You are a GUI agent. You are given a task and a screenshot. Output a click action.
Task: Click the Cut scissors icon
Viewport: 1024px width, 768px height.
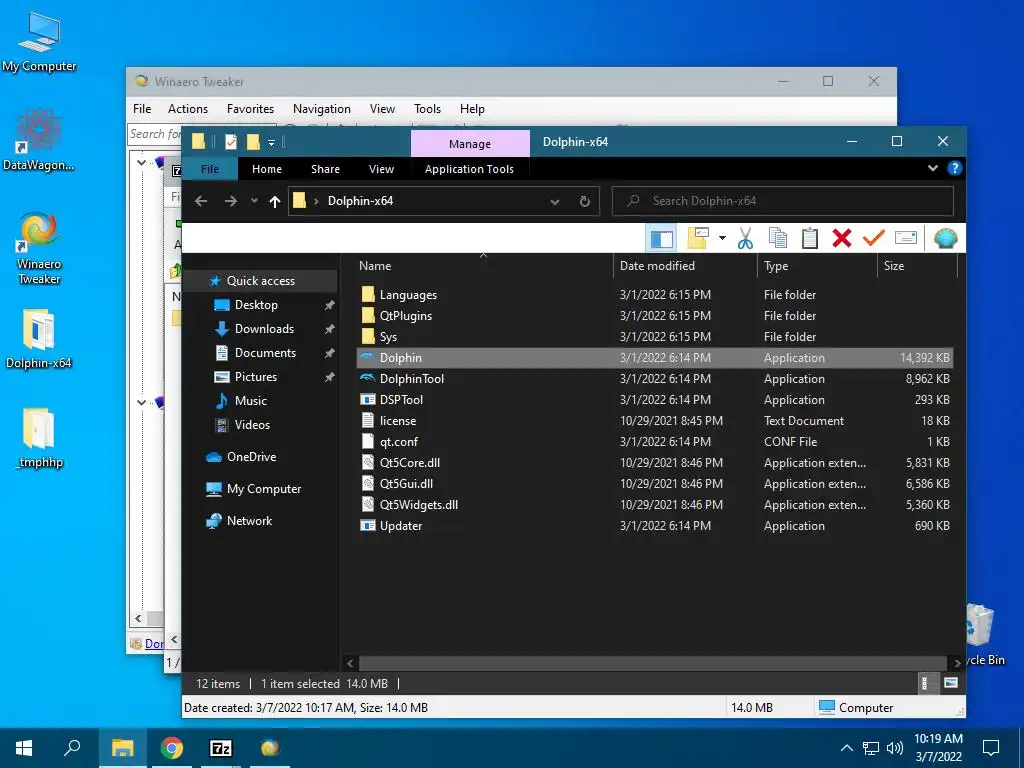coord(745,238)
